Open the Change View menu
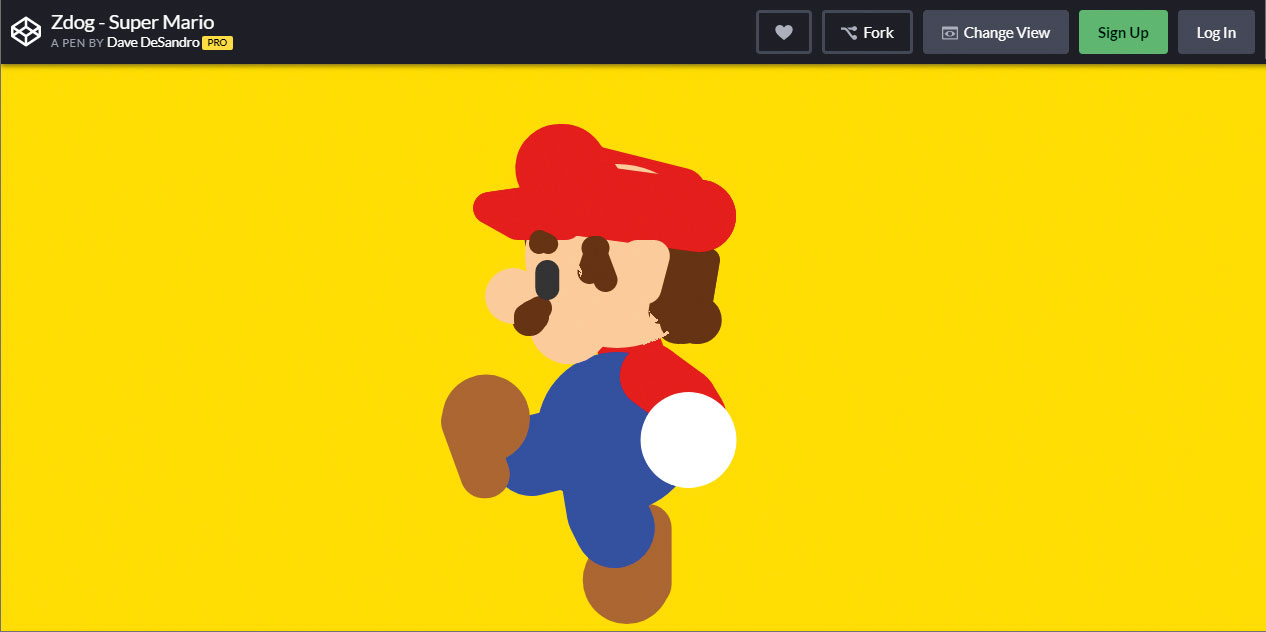Screen dimensions: 1266x632 coord(996,32)
